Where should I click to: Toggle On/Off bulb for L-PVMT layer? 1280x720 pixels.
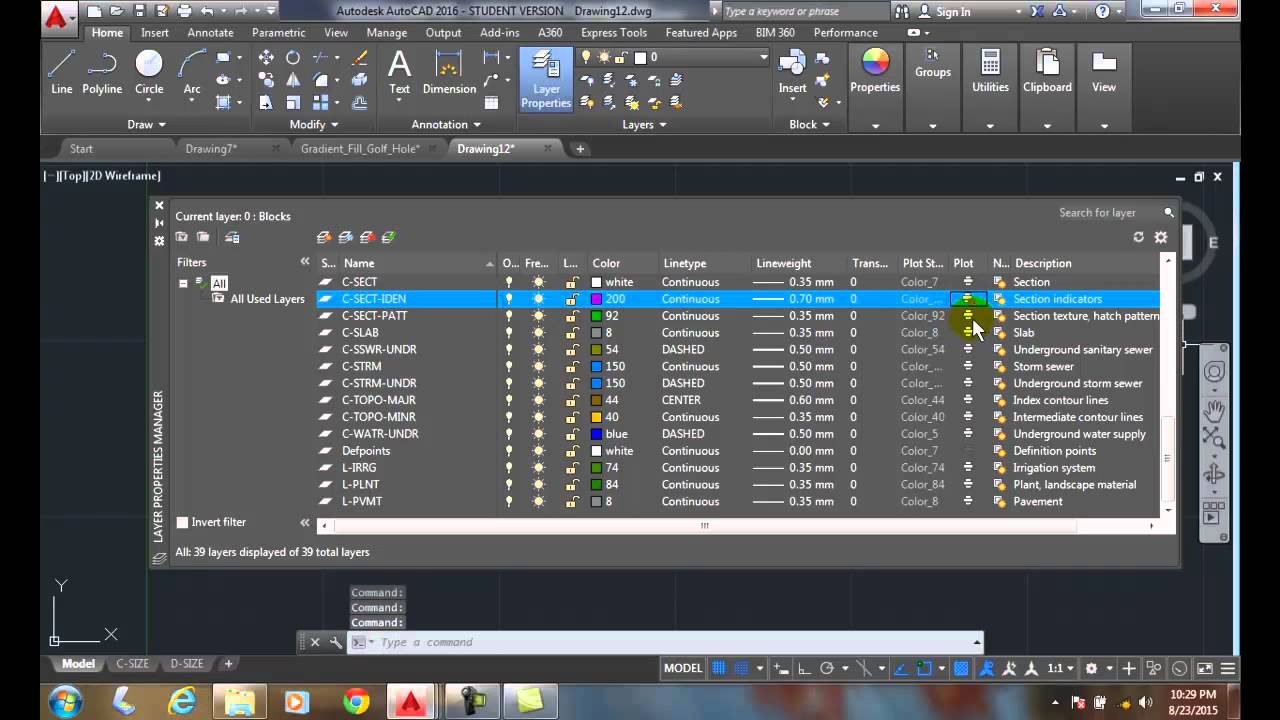click(x=509, y=501)
